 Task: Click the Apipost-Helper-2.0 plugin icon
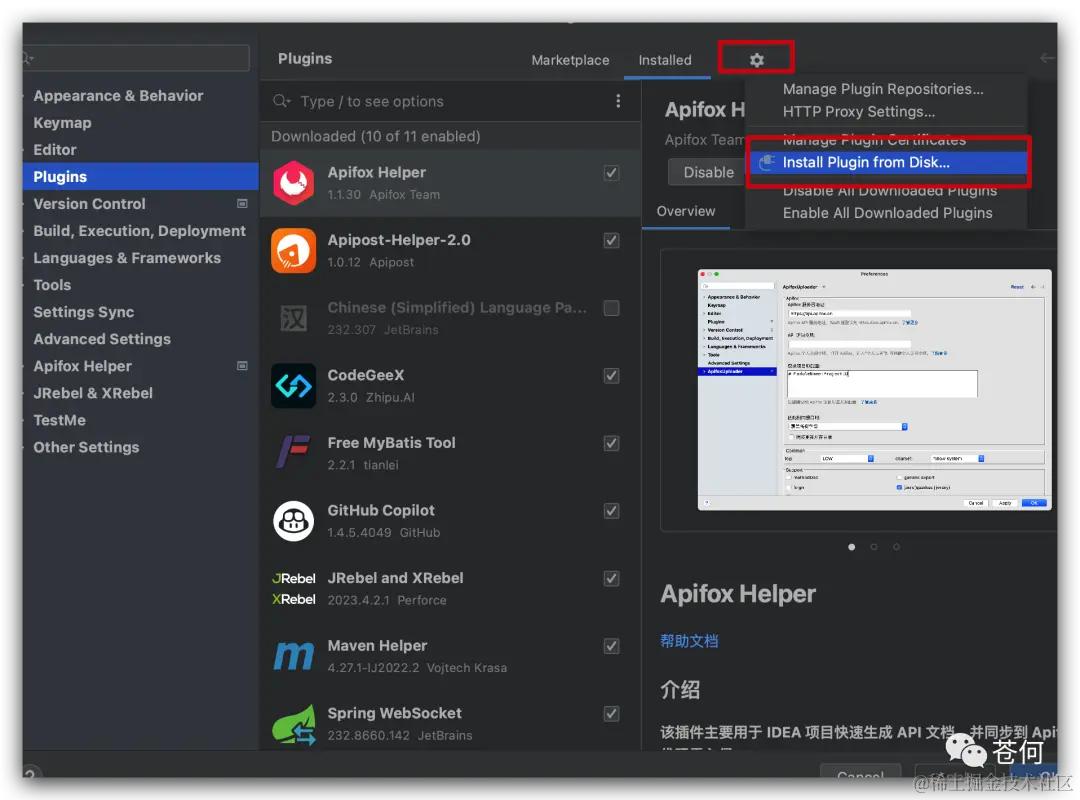click(293, 250)
